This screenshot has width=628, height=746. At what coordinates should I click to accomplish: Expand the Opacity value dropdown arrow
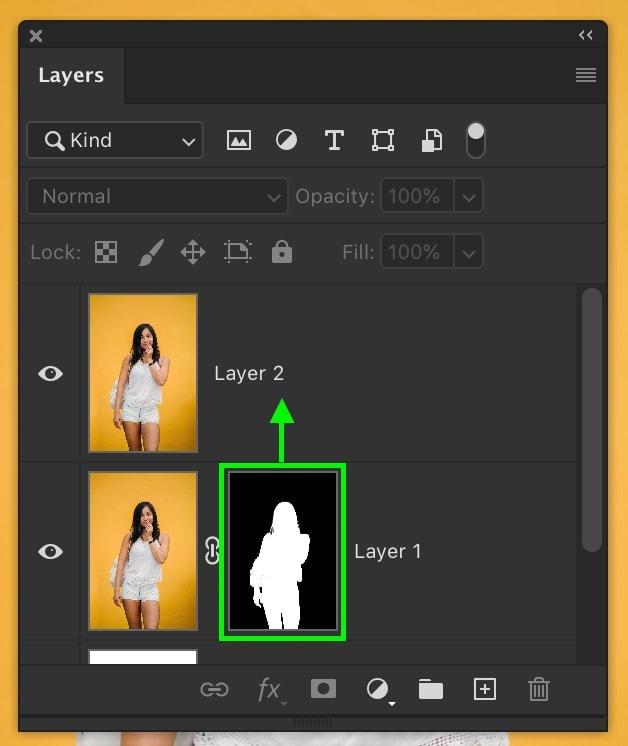pos(469,196)
